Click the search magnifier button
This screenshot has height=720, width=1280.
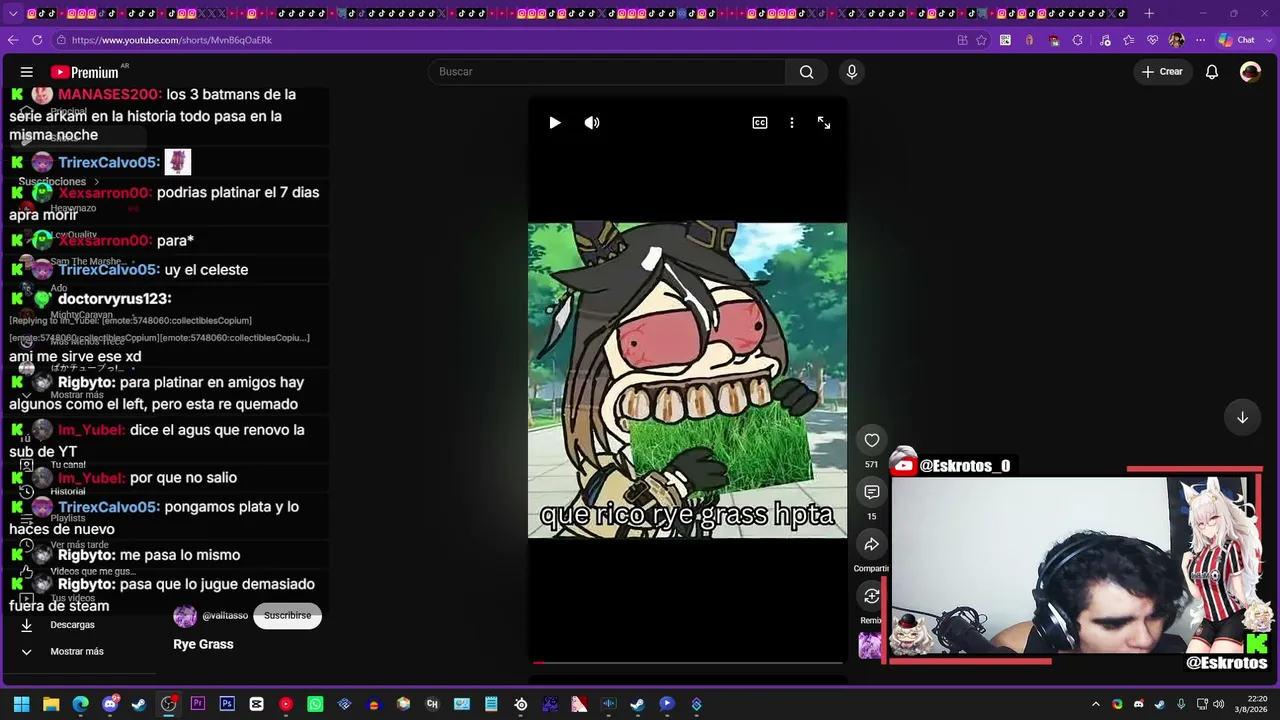807,72
